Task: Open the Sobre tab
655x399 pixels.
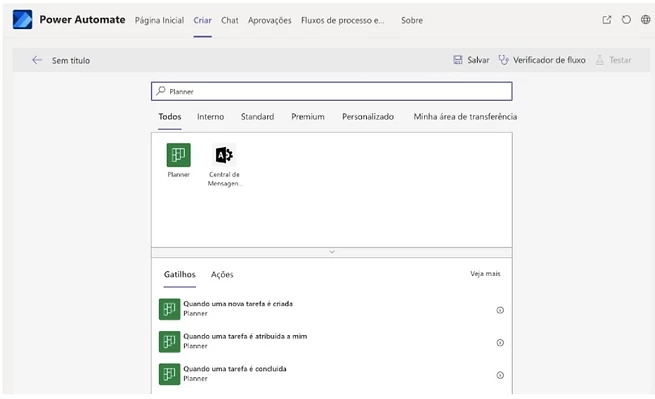Action: pyautogui.click(x=412, y=20)
